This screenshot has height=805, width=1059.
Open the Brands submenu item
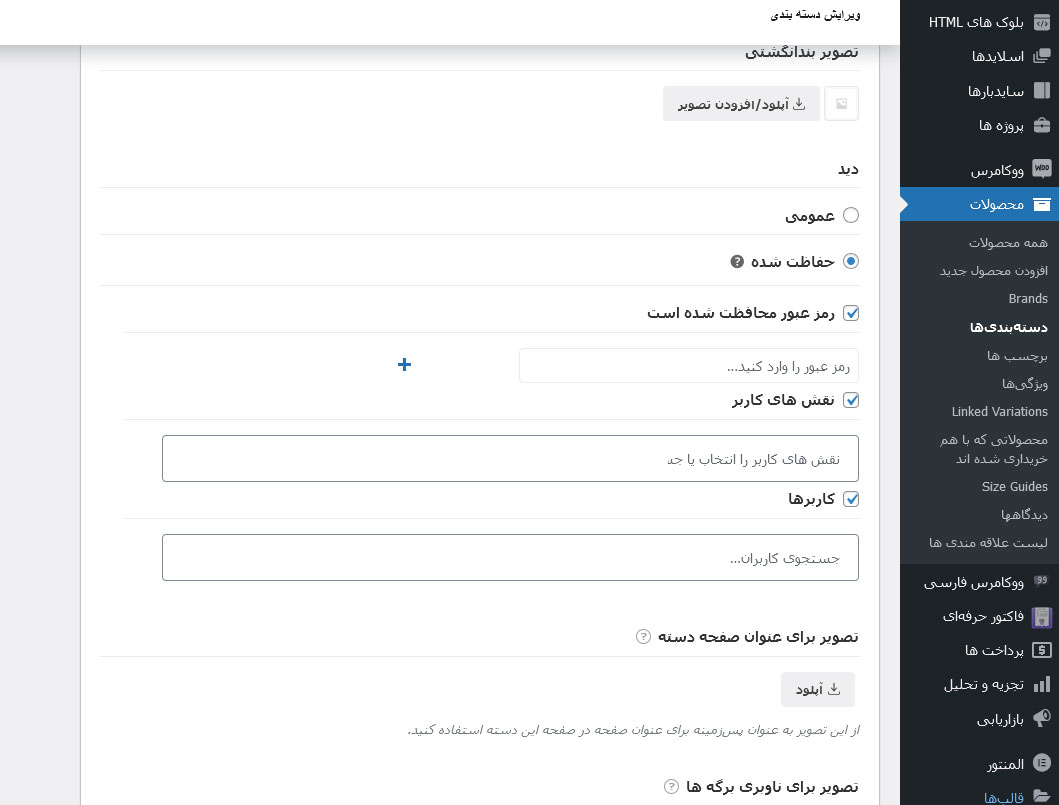(x=1028, y=298)
